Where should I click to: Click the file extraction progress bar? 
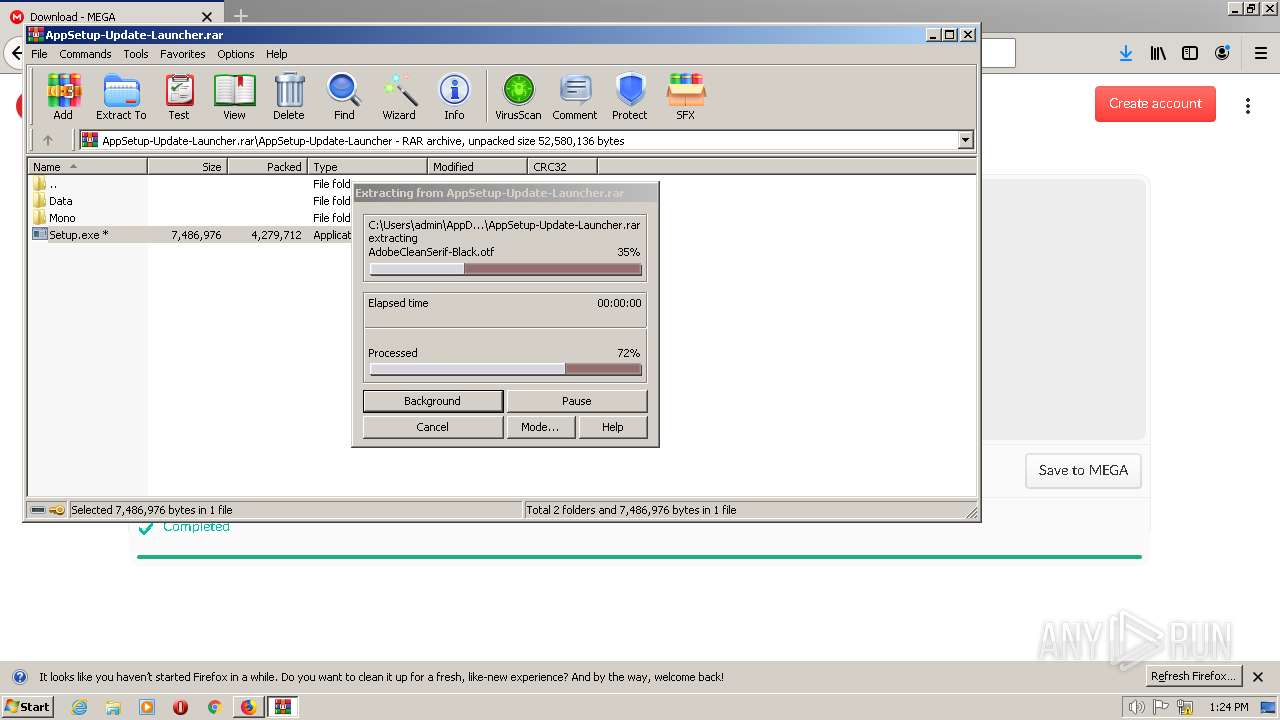coord(505,269)
